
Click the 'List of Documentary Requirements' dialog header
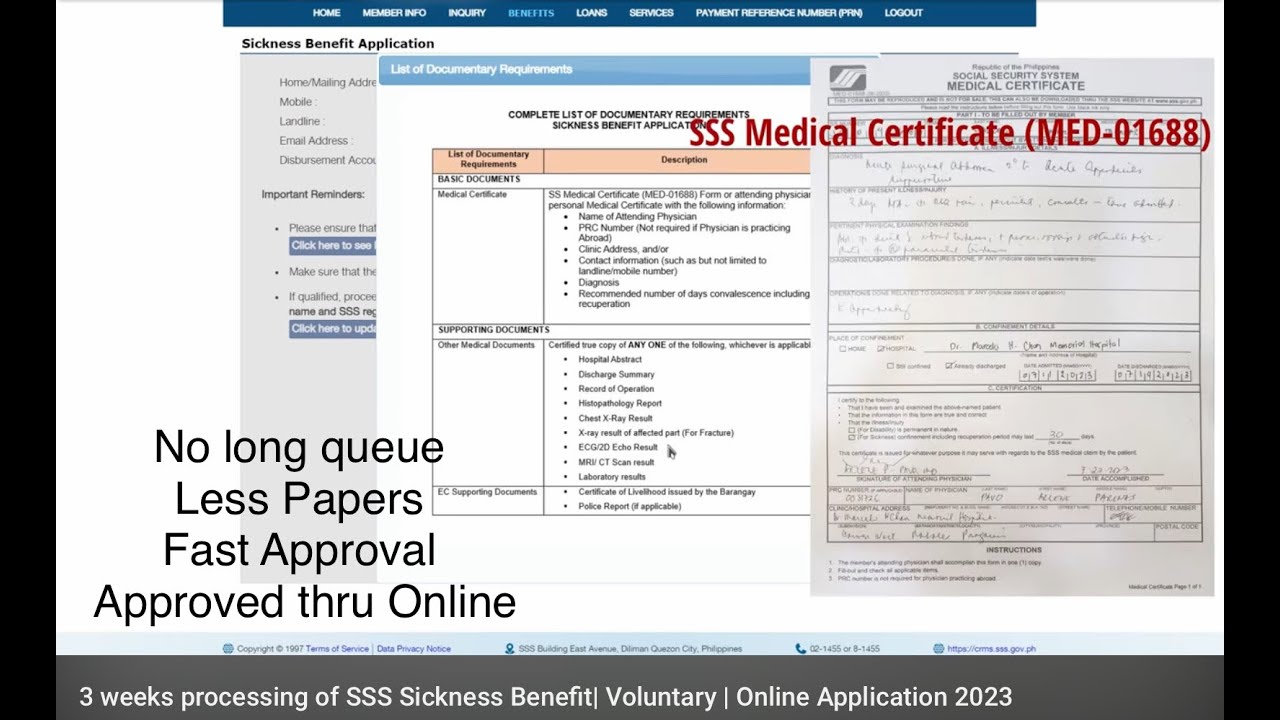click(594, 70)
